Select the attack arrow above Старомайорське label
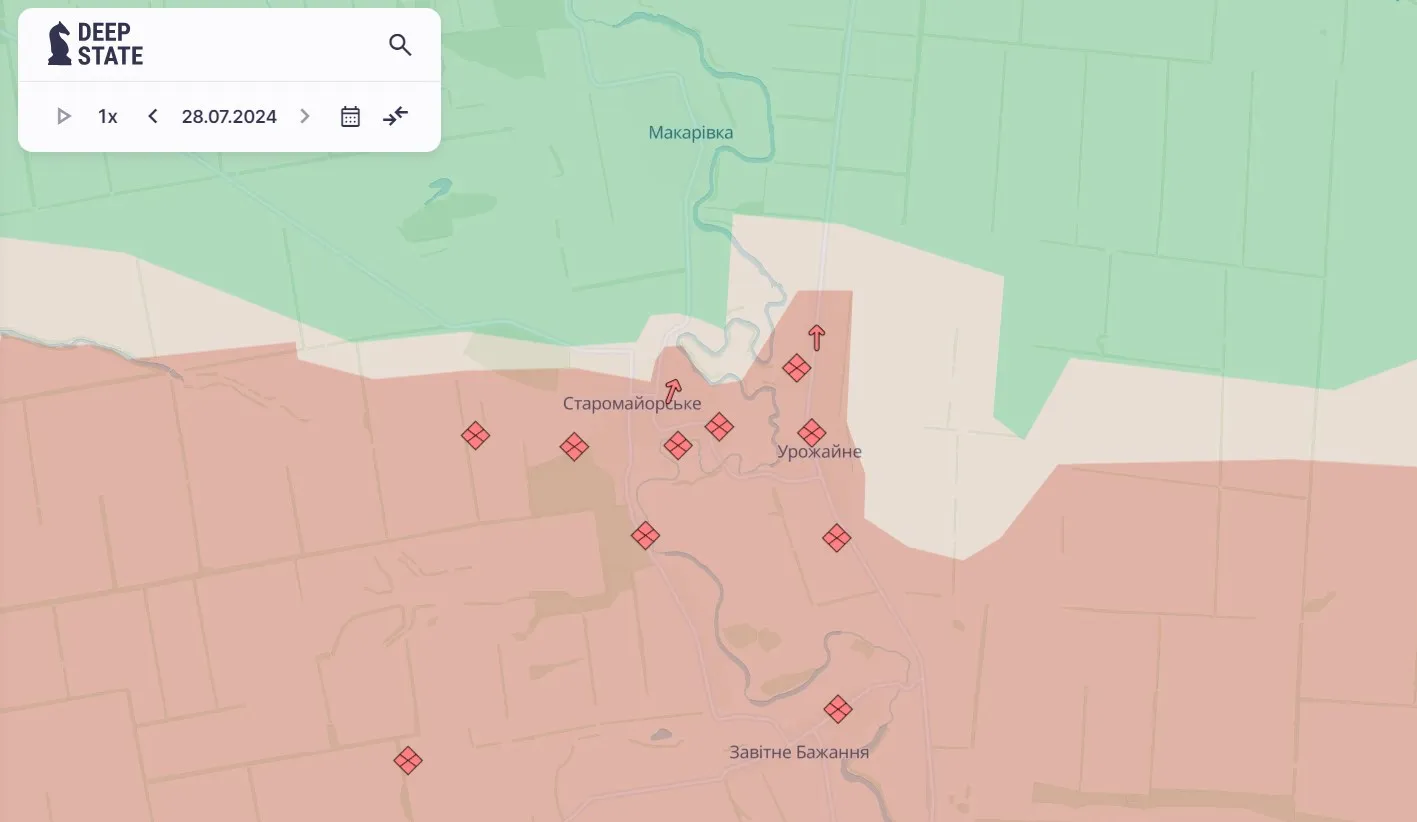This screenshot has width=1417, height=822. tap(673, 390)
